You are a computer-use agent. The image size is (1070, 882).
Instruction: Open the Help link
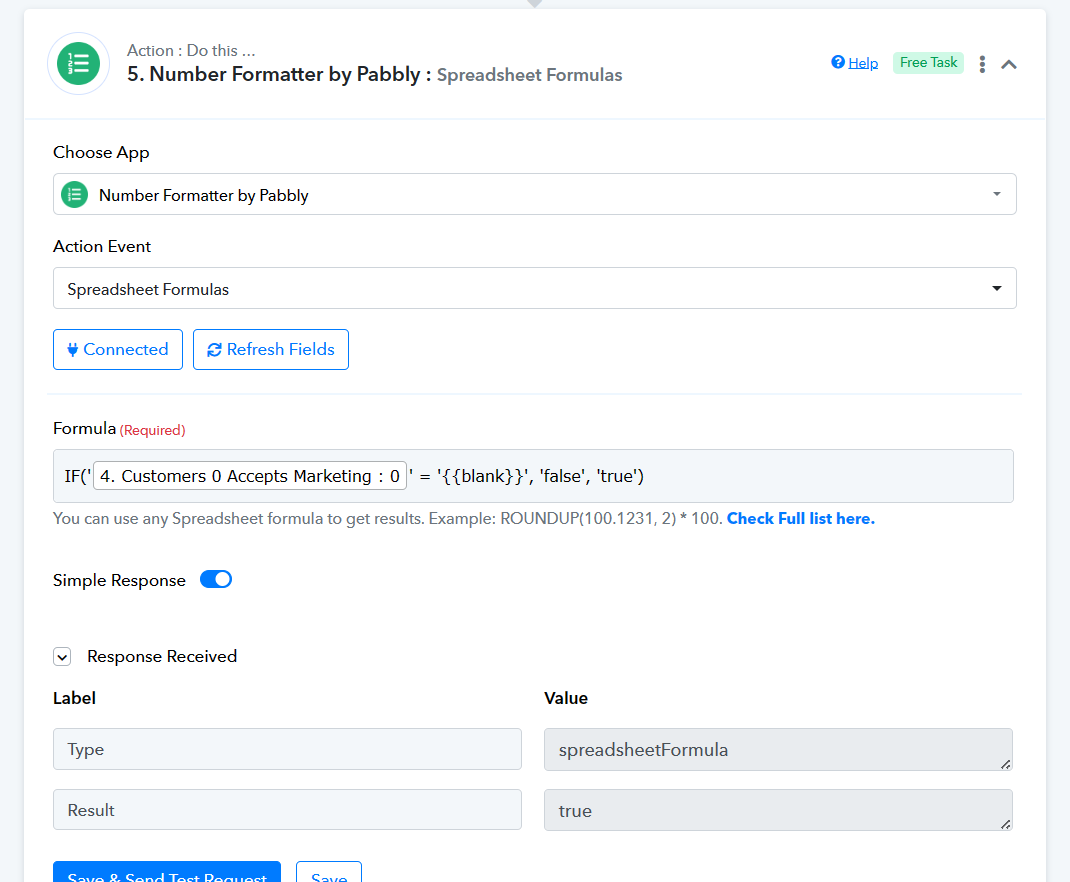pos(863,63)
